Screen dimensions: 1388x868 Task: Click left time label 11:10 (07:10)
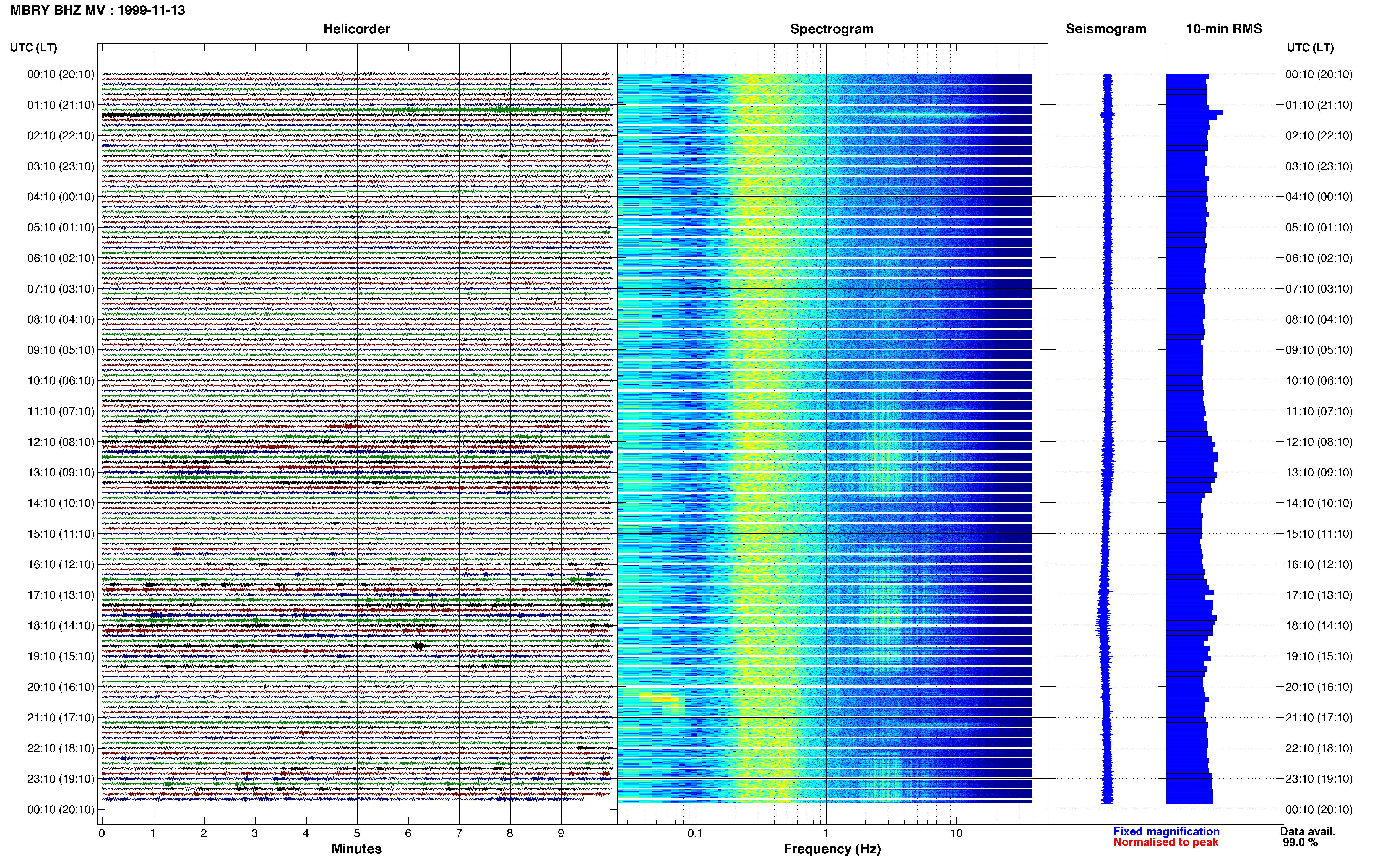point(60,411)
